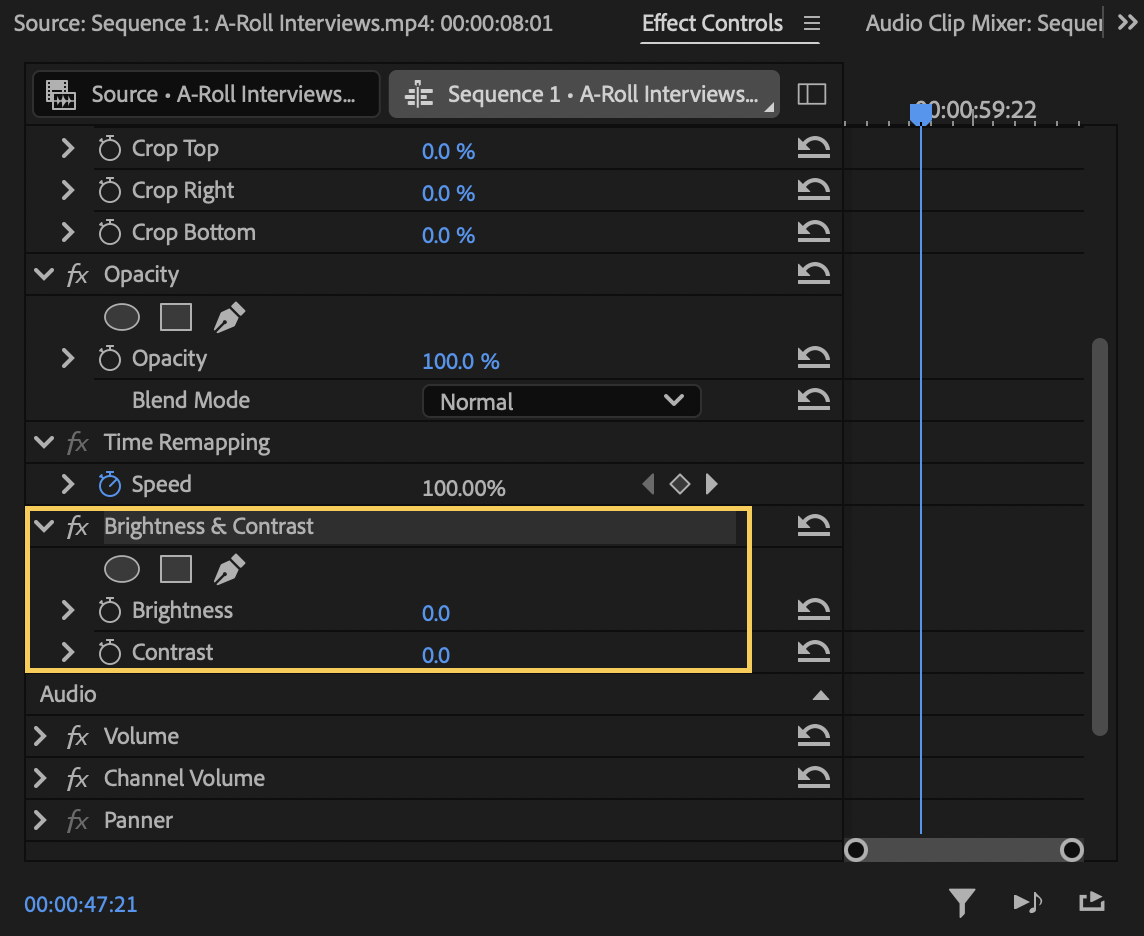Toggle Brightness stopwatch animation
The width and height of the screenshot is (1144, 936).
coord(109,610)
